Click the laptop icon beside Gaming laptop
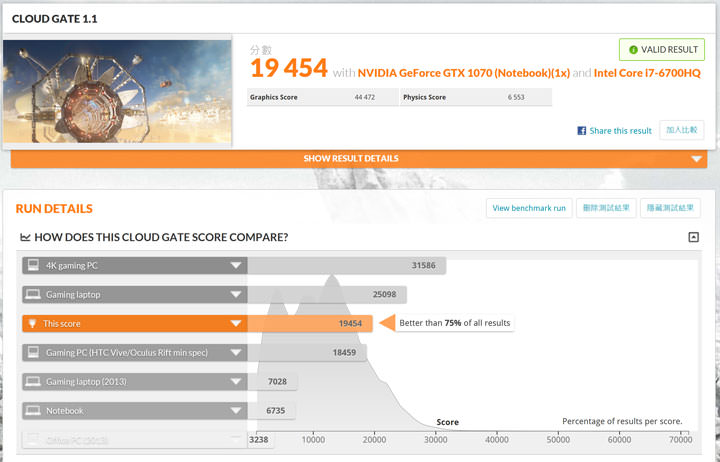The width and height of the screenshot is (720, 462). (x=33, y=295)
